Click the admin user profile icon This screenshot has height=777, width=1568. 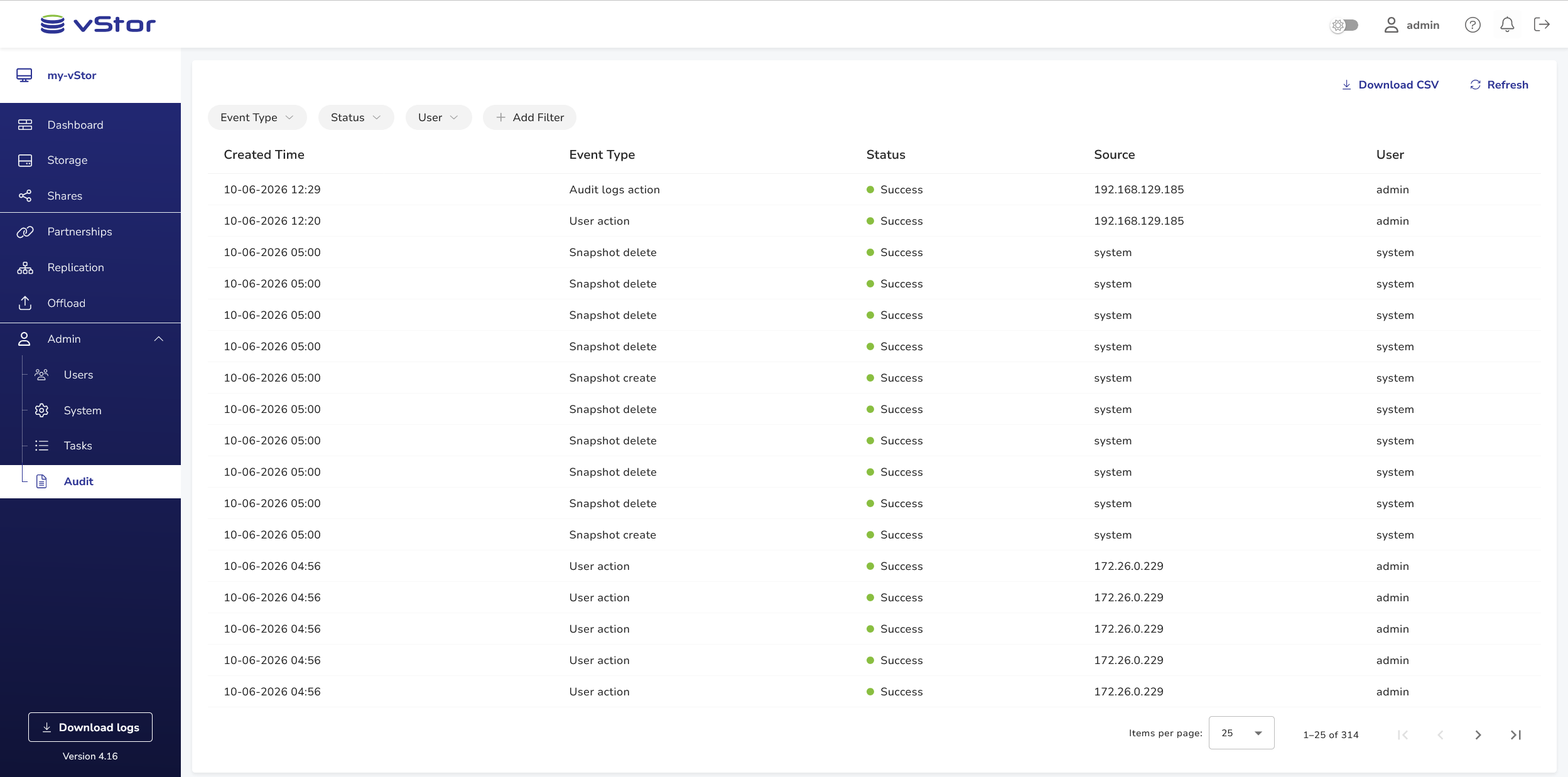pyautogui.click(x=1392, y=24)
